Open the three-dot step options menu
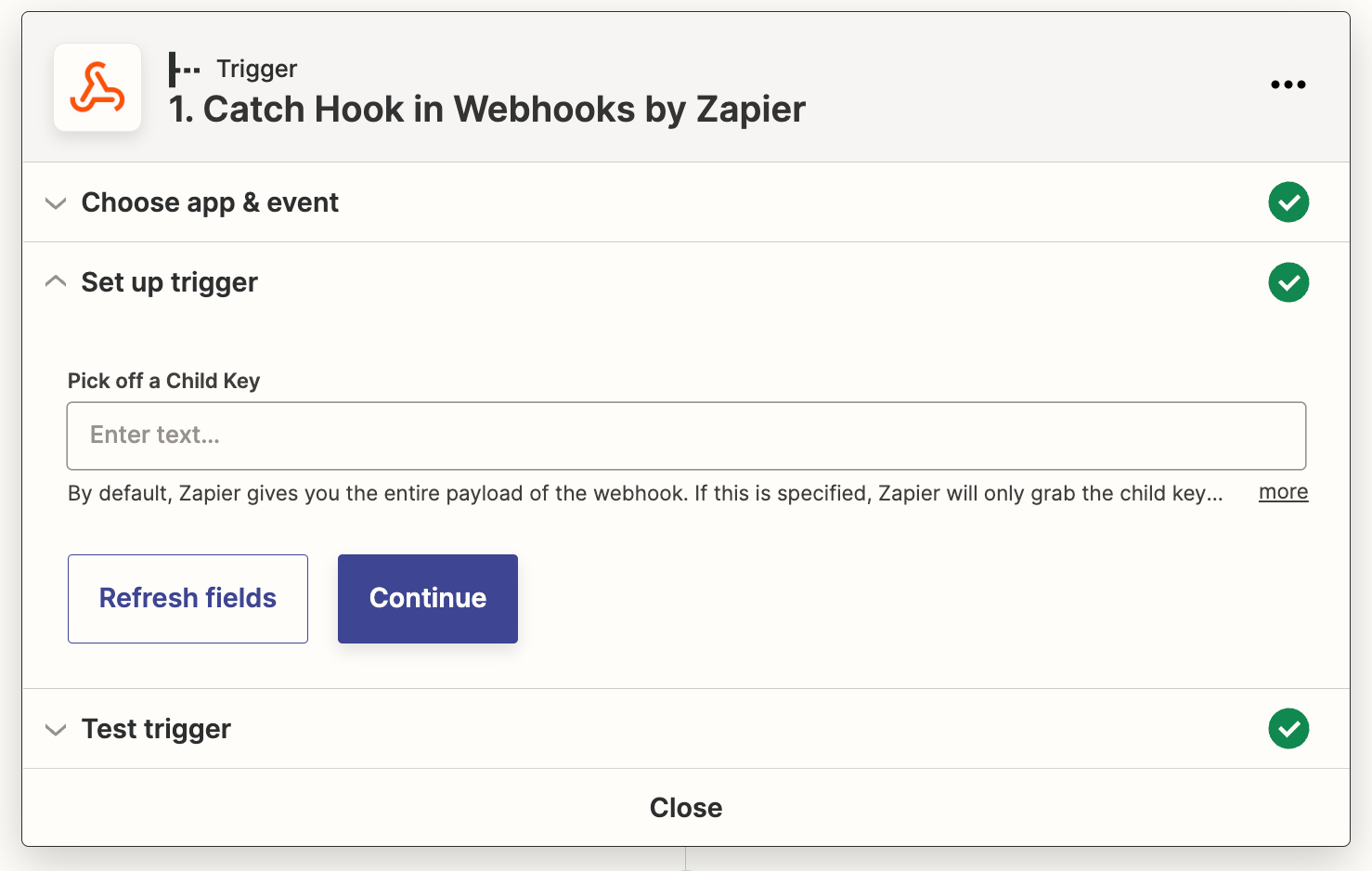 [1288, 84]
